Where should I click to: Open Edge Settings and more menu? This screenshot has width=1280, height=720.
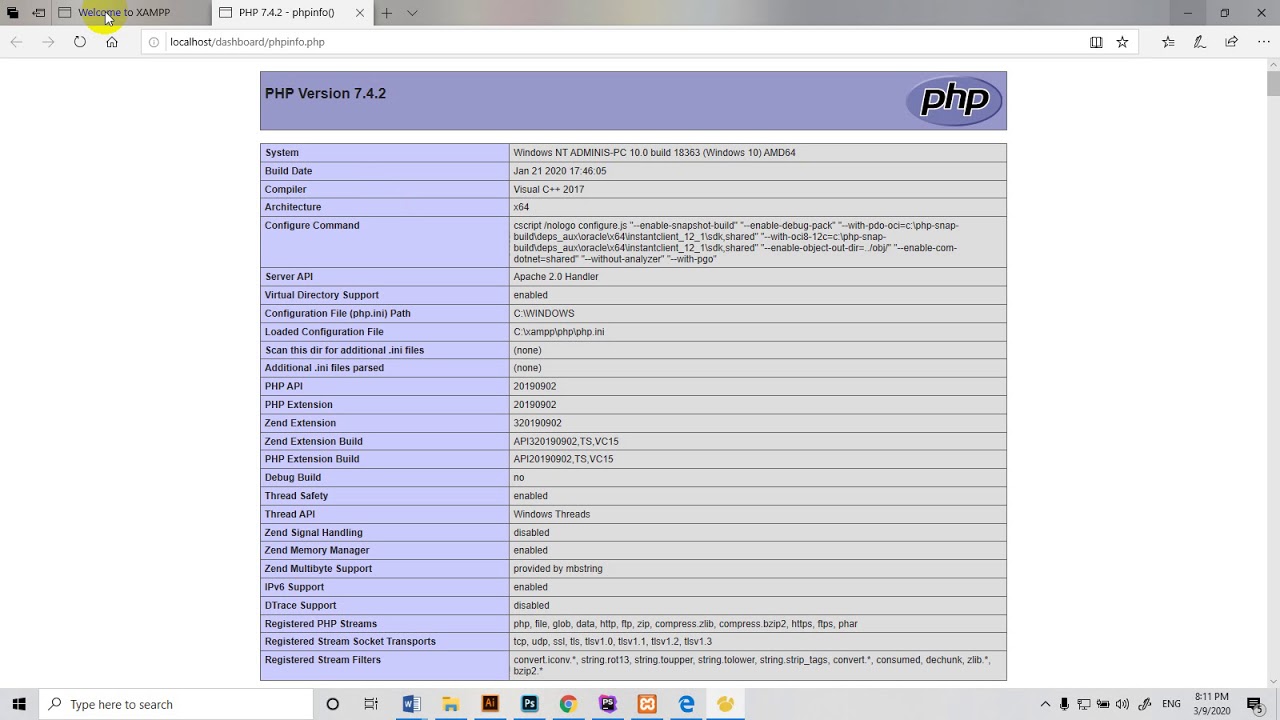point(1262,42)
